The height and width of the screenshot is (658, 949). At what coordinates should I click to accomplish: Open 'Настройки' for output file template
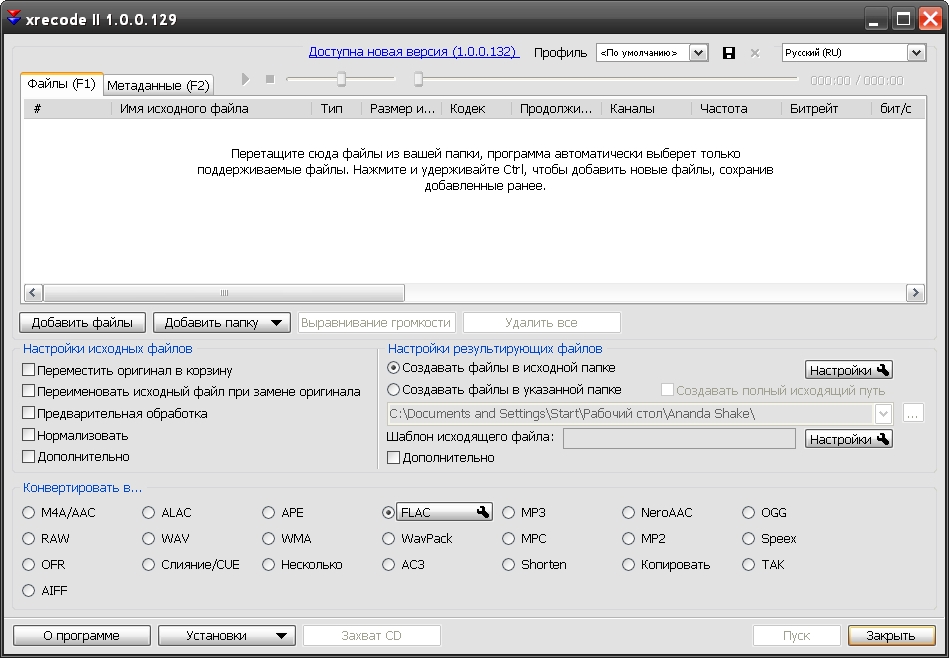[x=849, y=439]
